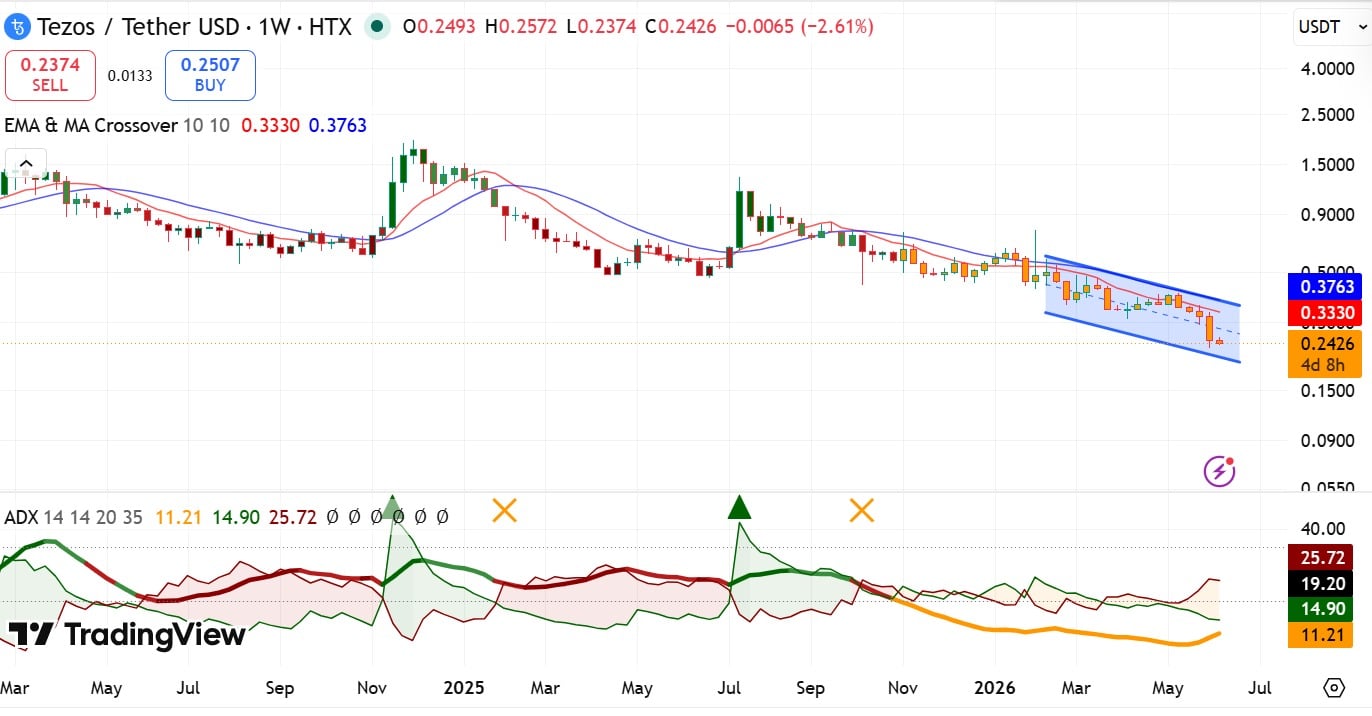Screen dimensions: 1372x716
Task: Open the purple lightning replay icon
Action: [1220, 470]
